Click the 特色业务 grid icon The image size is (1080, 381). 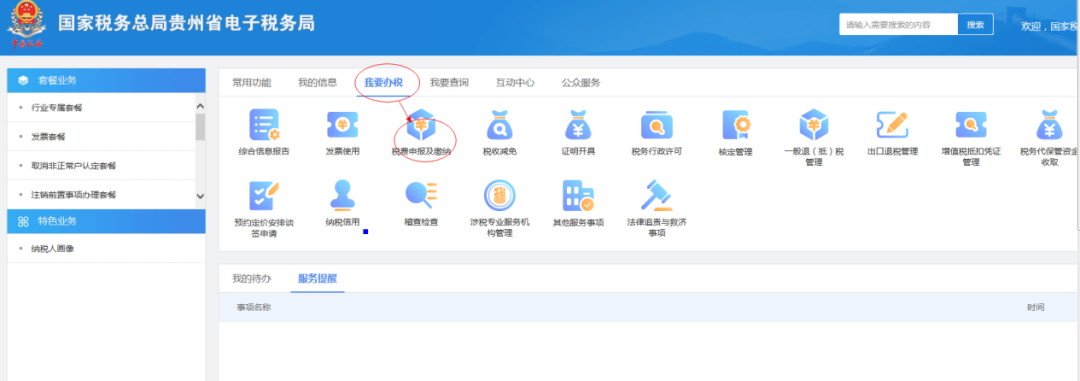pyautogui.click(x=23, y=221)
